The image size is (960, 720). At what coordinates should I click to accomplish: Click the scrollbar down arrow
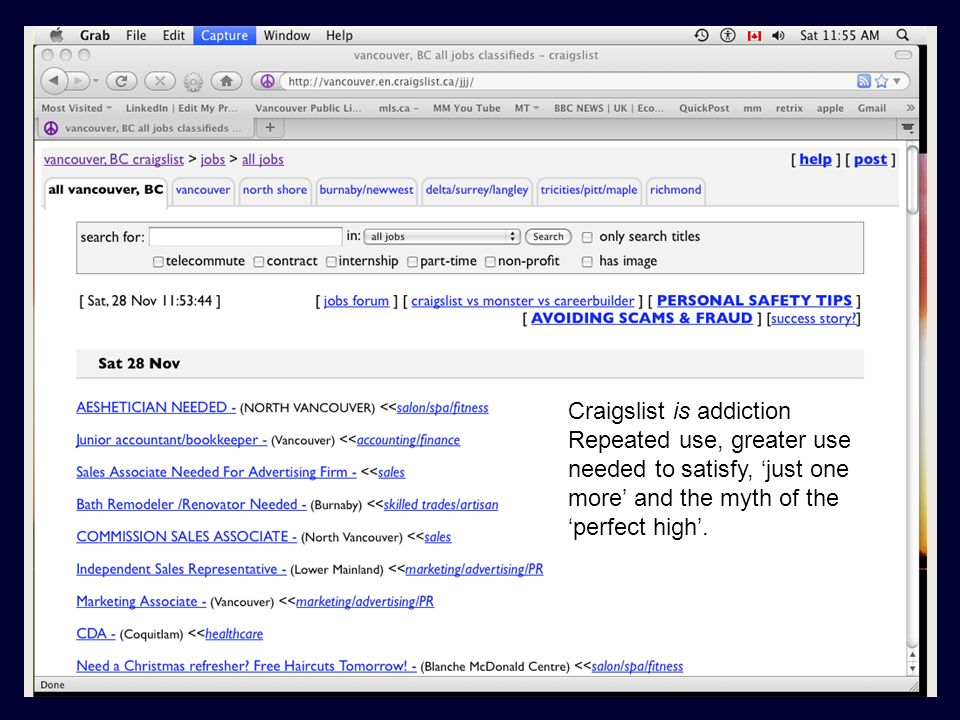[x=912, y=669]
